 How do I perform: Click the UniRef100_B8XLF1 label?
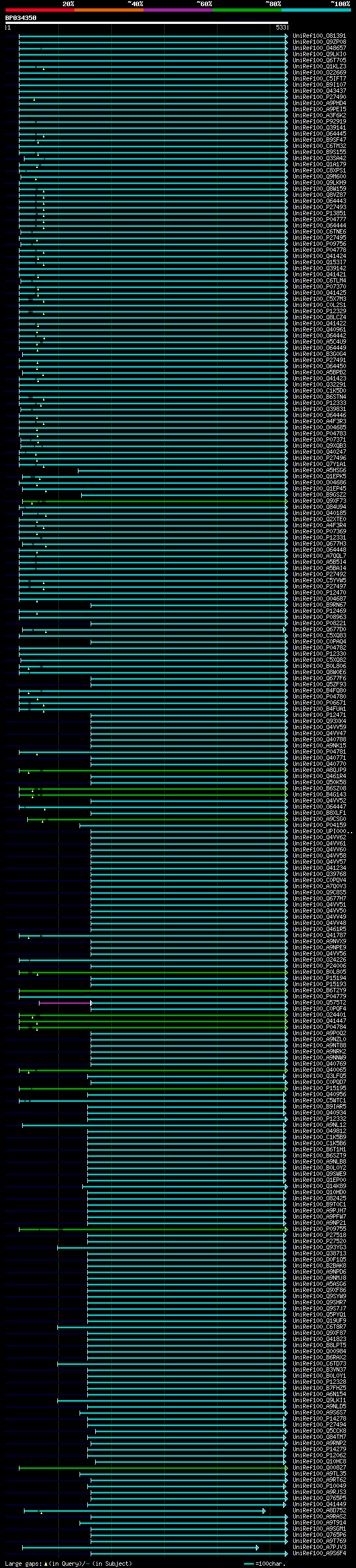coord(319,813)
